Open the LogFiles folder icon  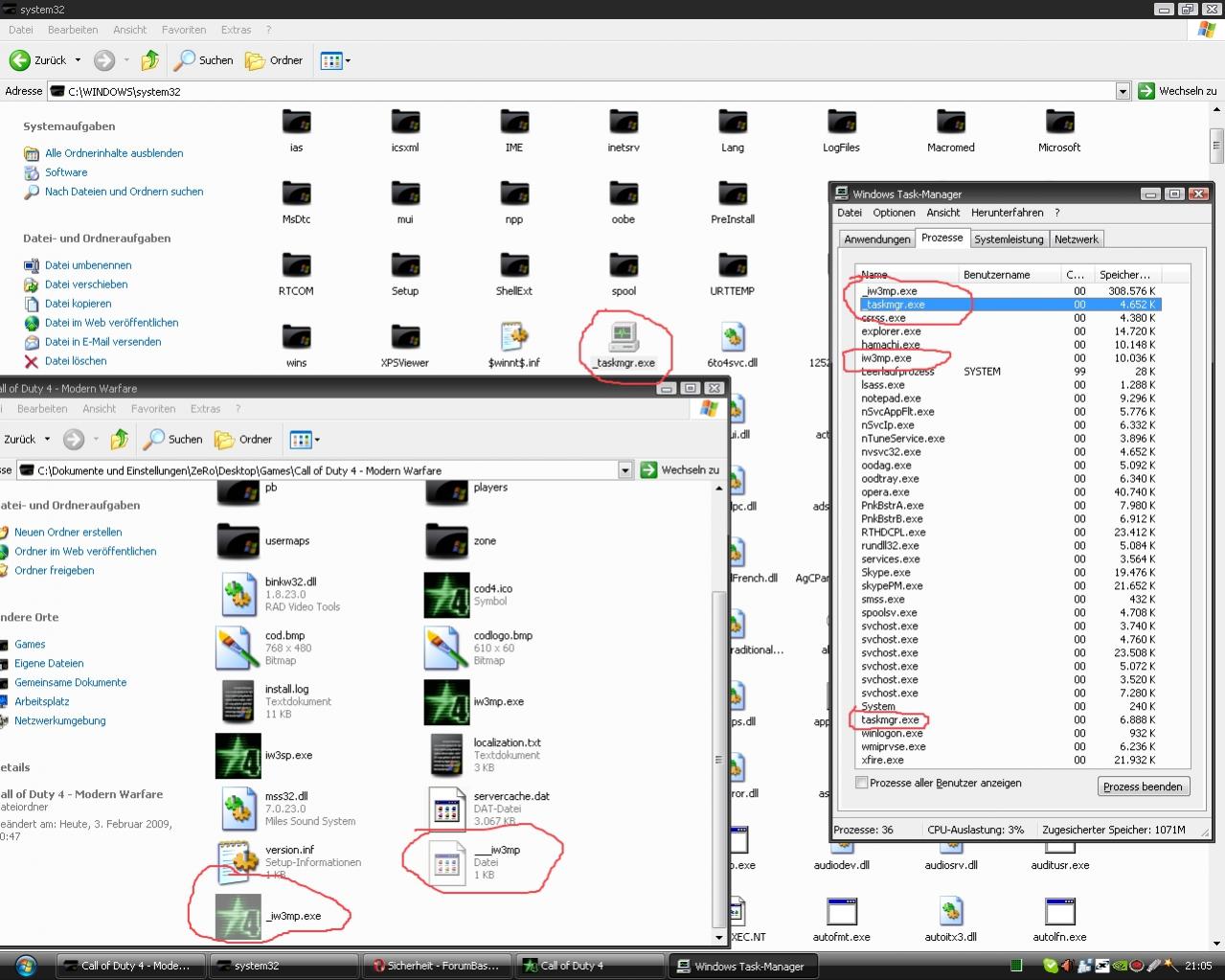tap(842, 123)
